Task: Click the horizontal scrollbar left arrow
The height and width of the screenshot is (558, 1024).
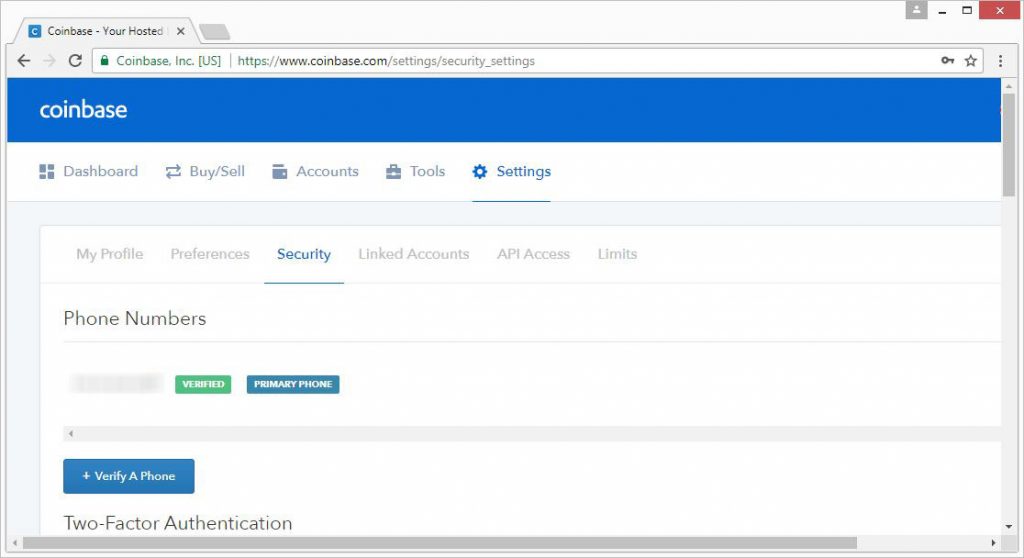Action: pos(15,543)
